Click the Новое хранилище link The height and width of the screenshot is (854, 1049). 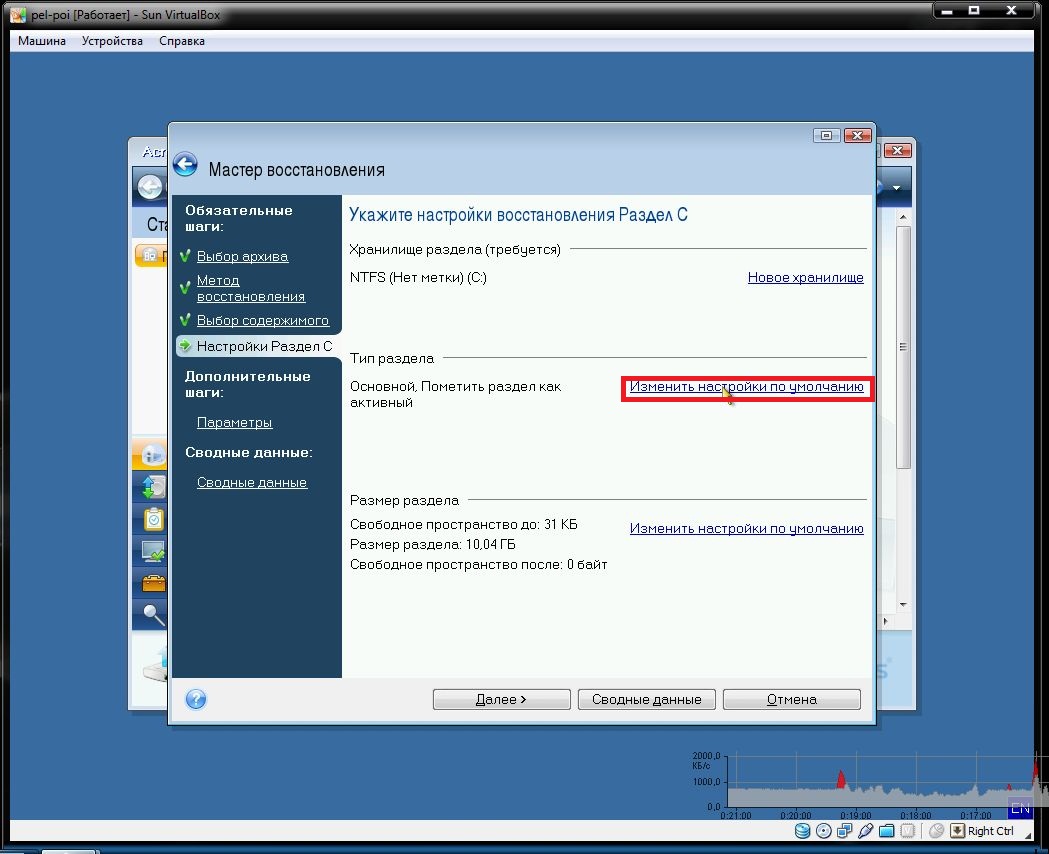(x=805, y=277)
